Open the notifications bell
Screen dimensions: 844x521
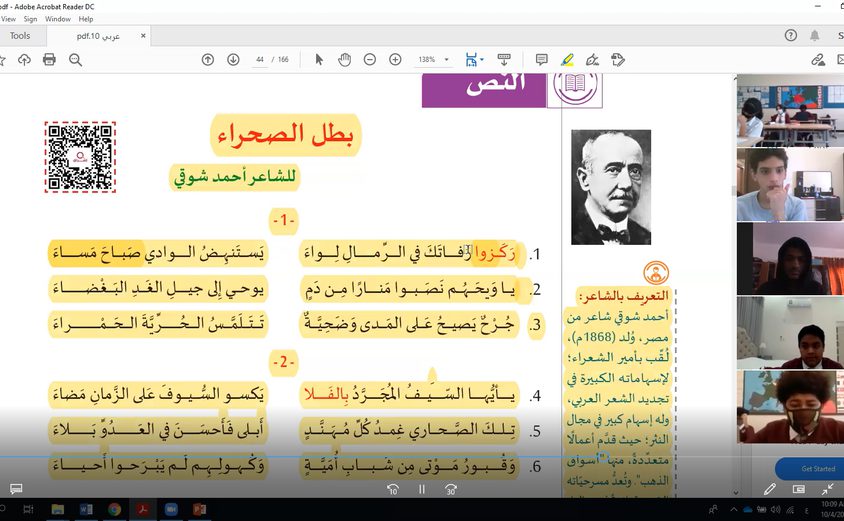click(x=814, y=36)
